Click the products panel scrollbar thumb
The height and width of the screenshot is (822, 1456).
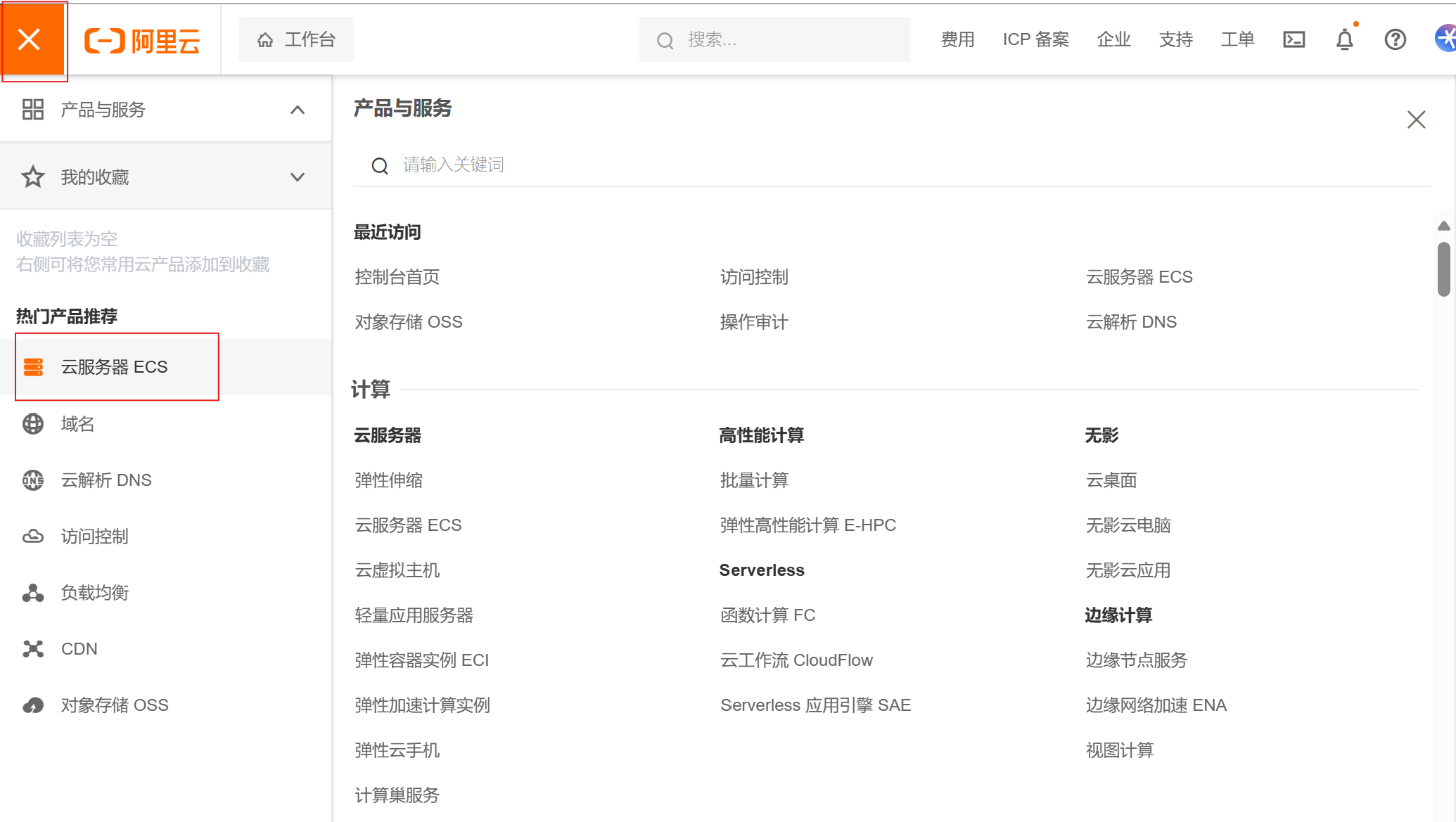1443,269
